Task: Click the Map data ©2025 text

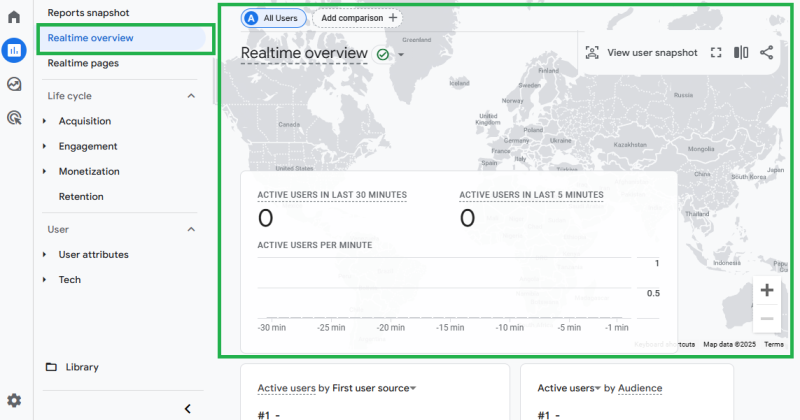Action: [x=729, y=344]
